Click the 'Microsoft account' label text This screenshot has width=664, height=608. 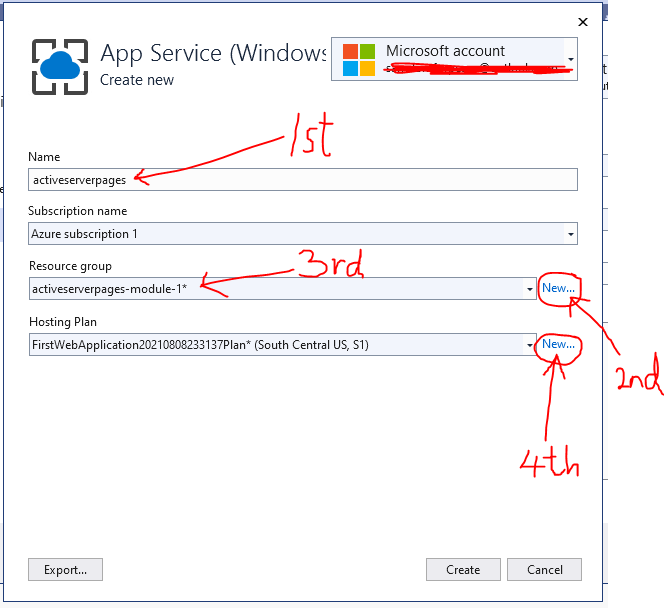click(445, 51)
